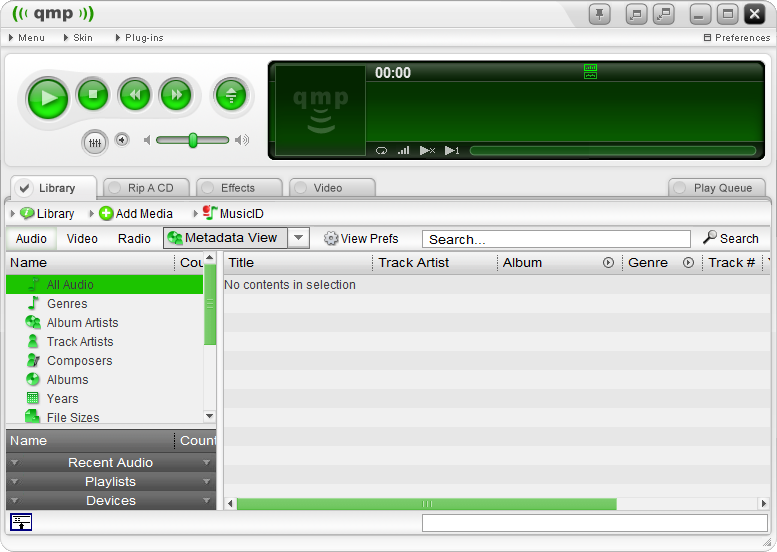This screenshot has height=552, width=777.
Task: Click the Stop playback button
Action: (93, 94)
